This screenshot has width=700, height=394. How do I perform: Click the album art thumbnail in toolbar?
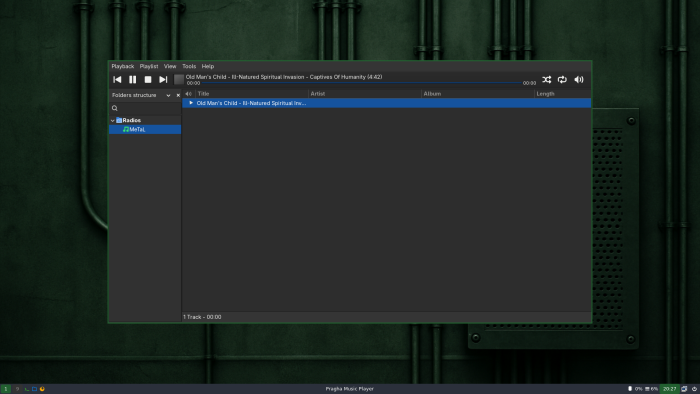pyautogui.click(x=179, y=79)
